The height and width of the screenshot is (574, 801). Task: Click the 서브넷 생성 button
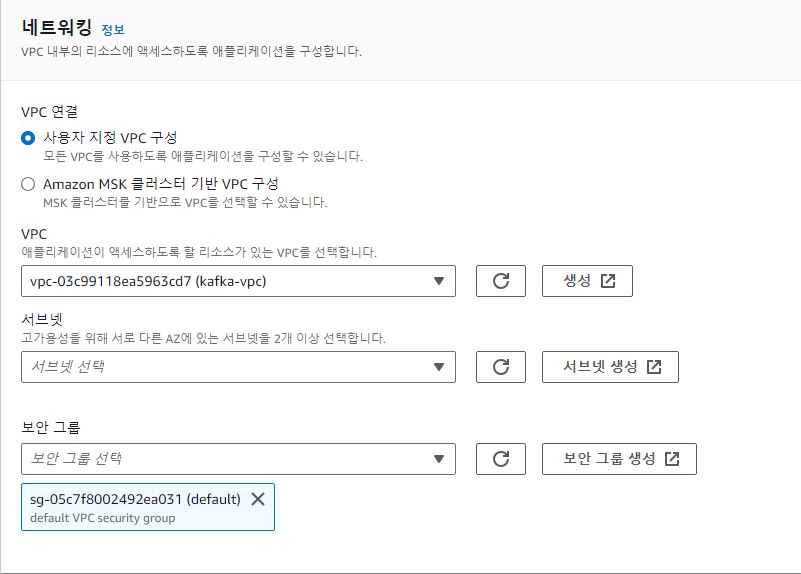pyautogui.click(x=610, y=367)
